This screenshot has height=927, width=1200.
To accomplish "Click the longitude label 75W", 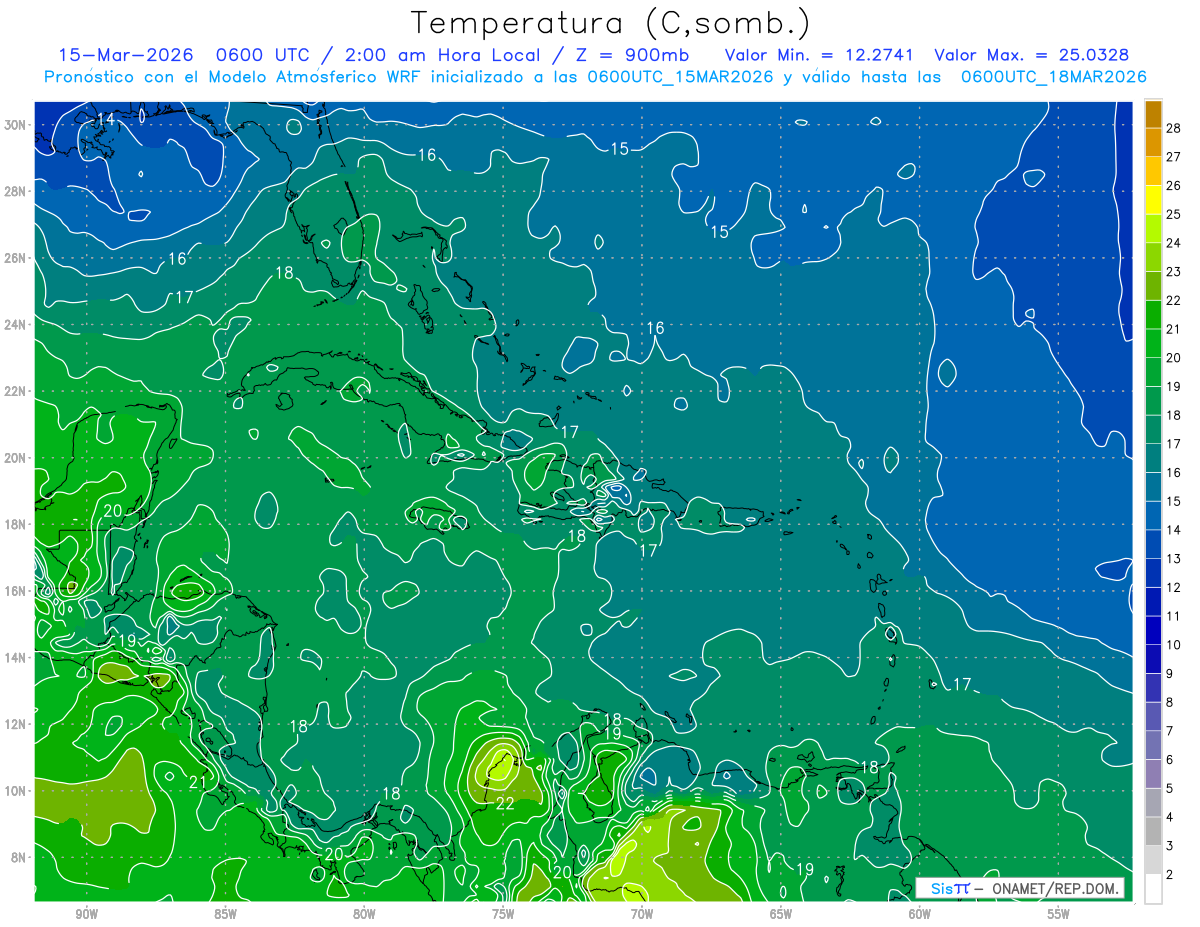I will point(503,914).
